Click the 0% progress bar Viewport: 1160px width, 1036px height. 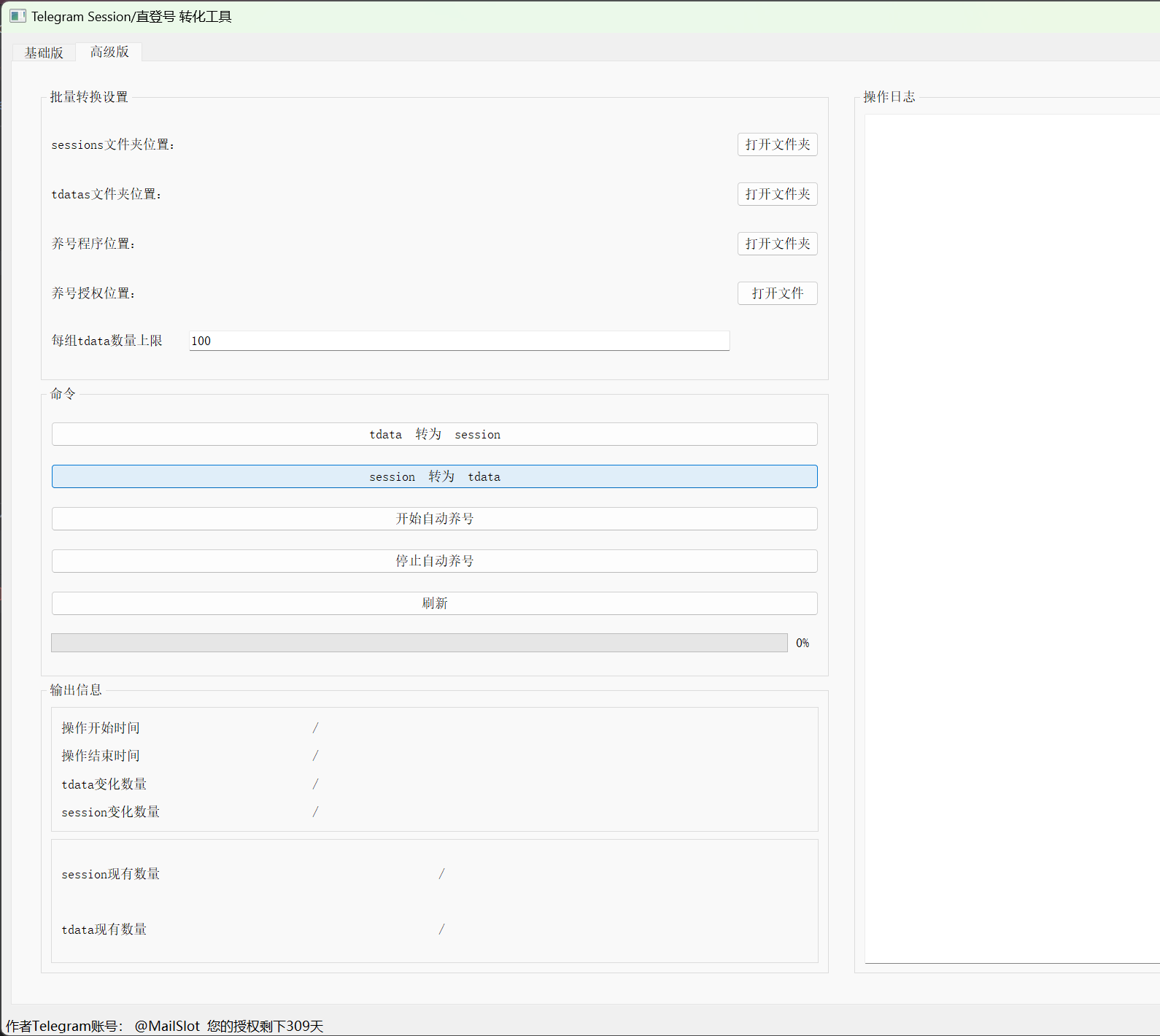point(419,643)
